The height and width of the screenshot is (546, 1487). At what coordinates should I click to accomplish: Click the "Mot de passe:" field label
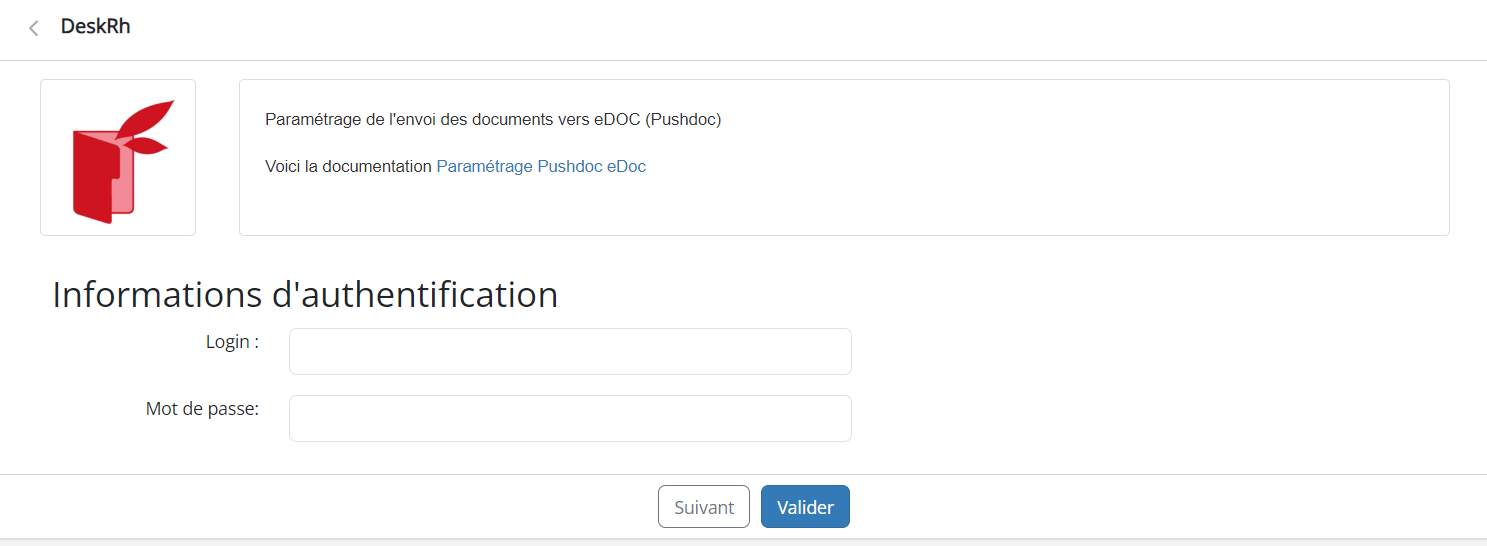pos(202,408)
